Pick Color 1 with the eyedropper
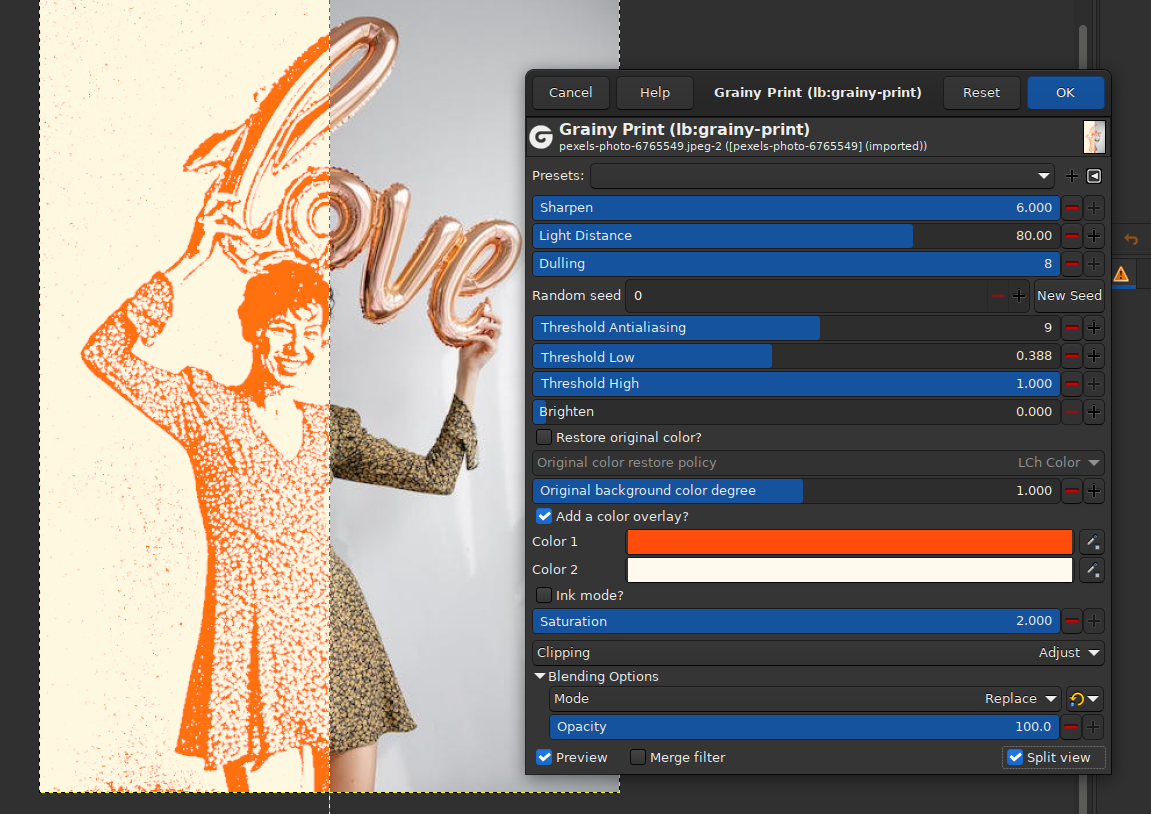The height and width of the screenshot is (814, 1151). click(1092, 542)
